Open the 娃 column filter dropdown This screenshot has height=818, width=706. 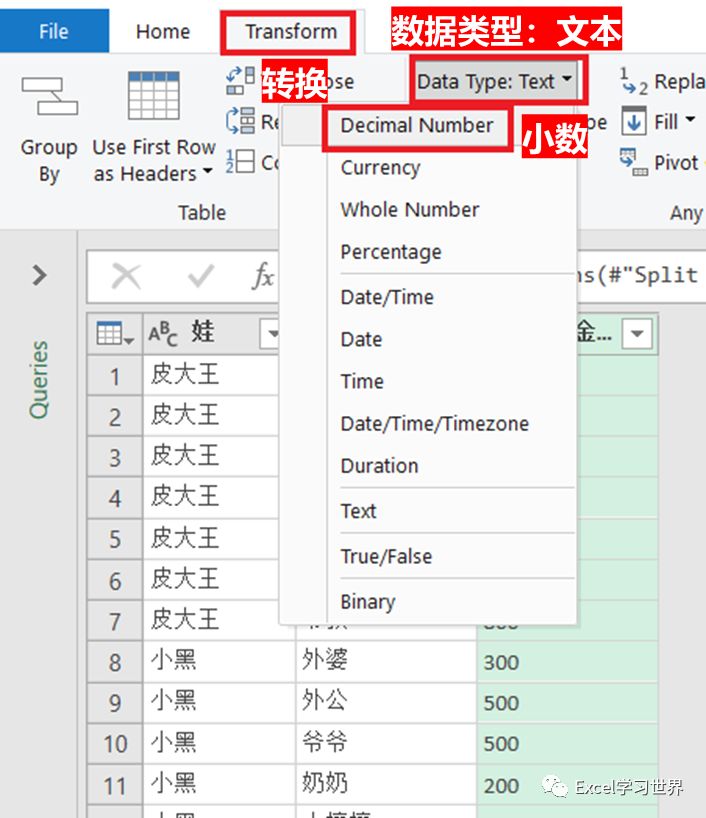coord(271,334)
